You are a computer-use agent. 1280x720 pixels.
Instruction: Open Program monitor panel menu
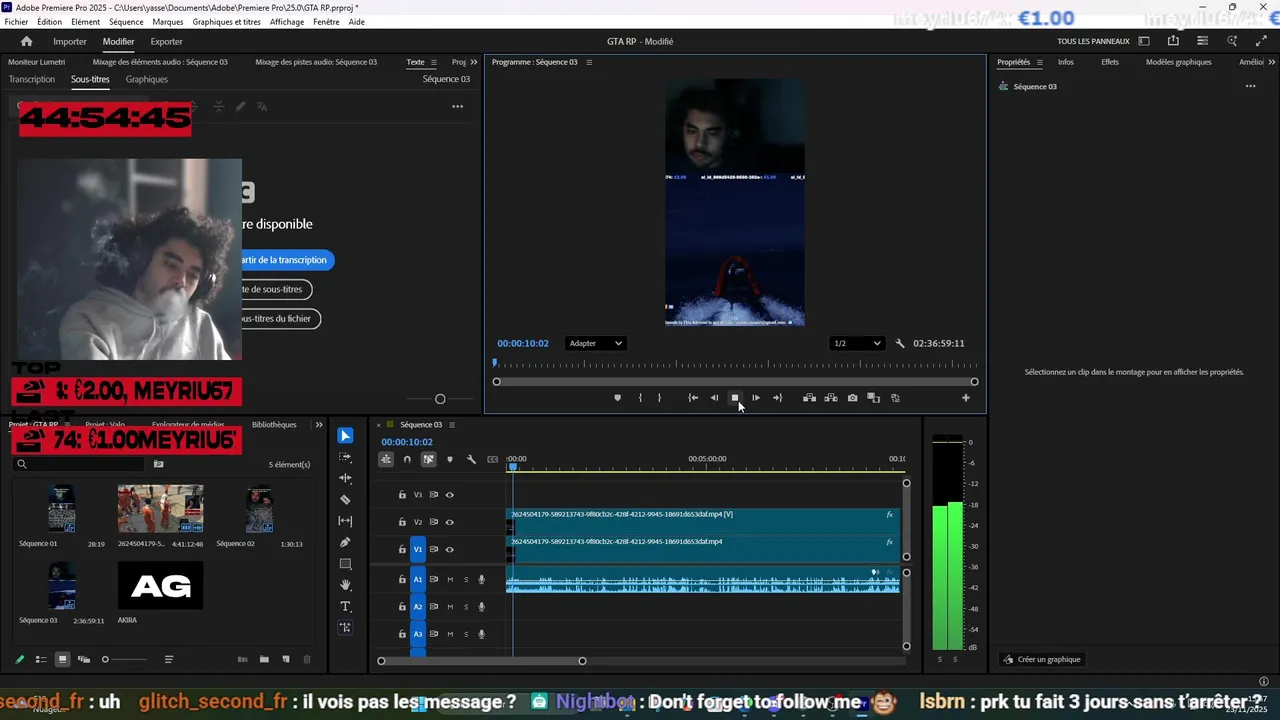pos(589,62)
